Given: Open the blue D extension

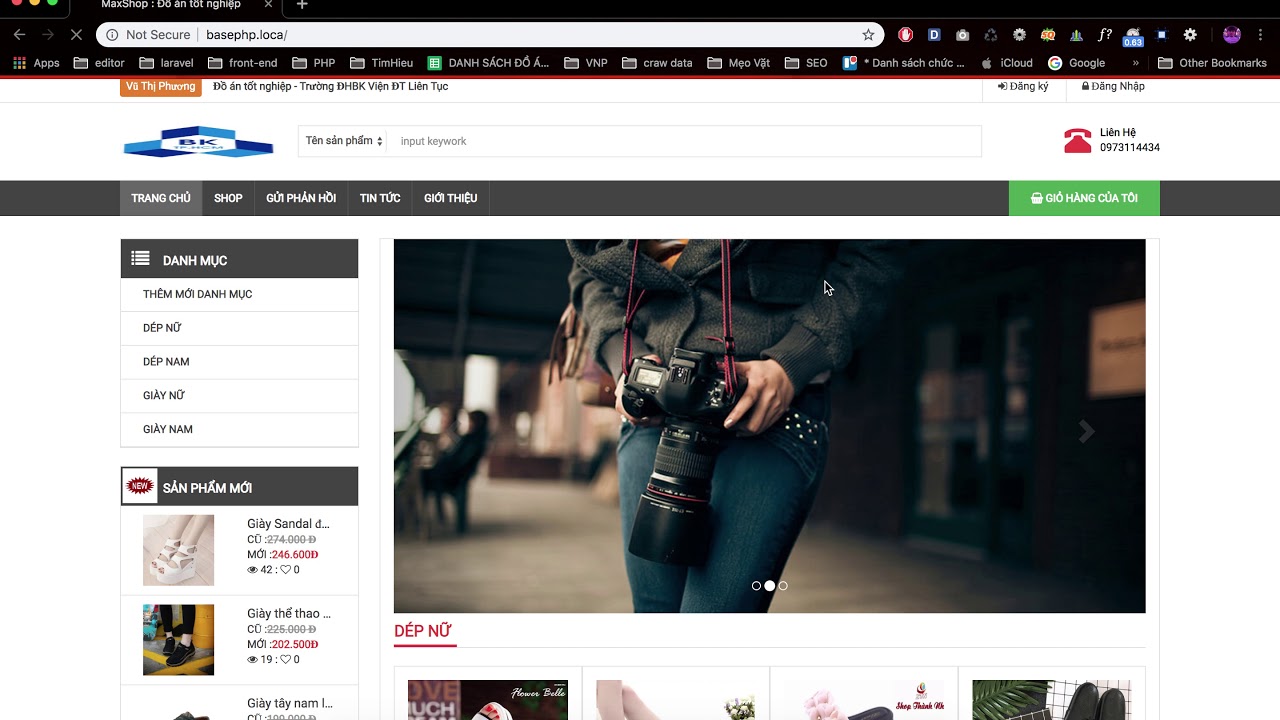Looking at the screenshot, I should (934, 35).
